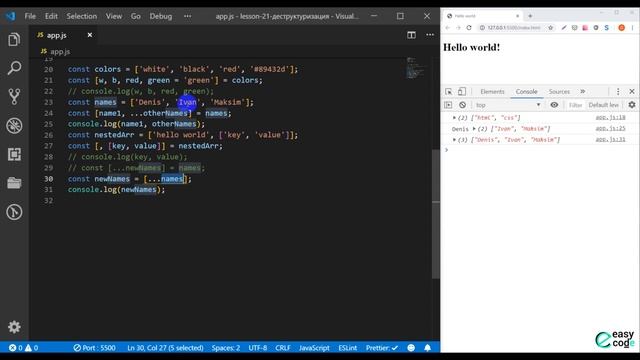Open the File menu
The image size is (640, 360).
pyautogui.click(x=30, y=16)
